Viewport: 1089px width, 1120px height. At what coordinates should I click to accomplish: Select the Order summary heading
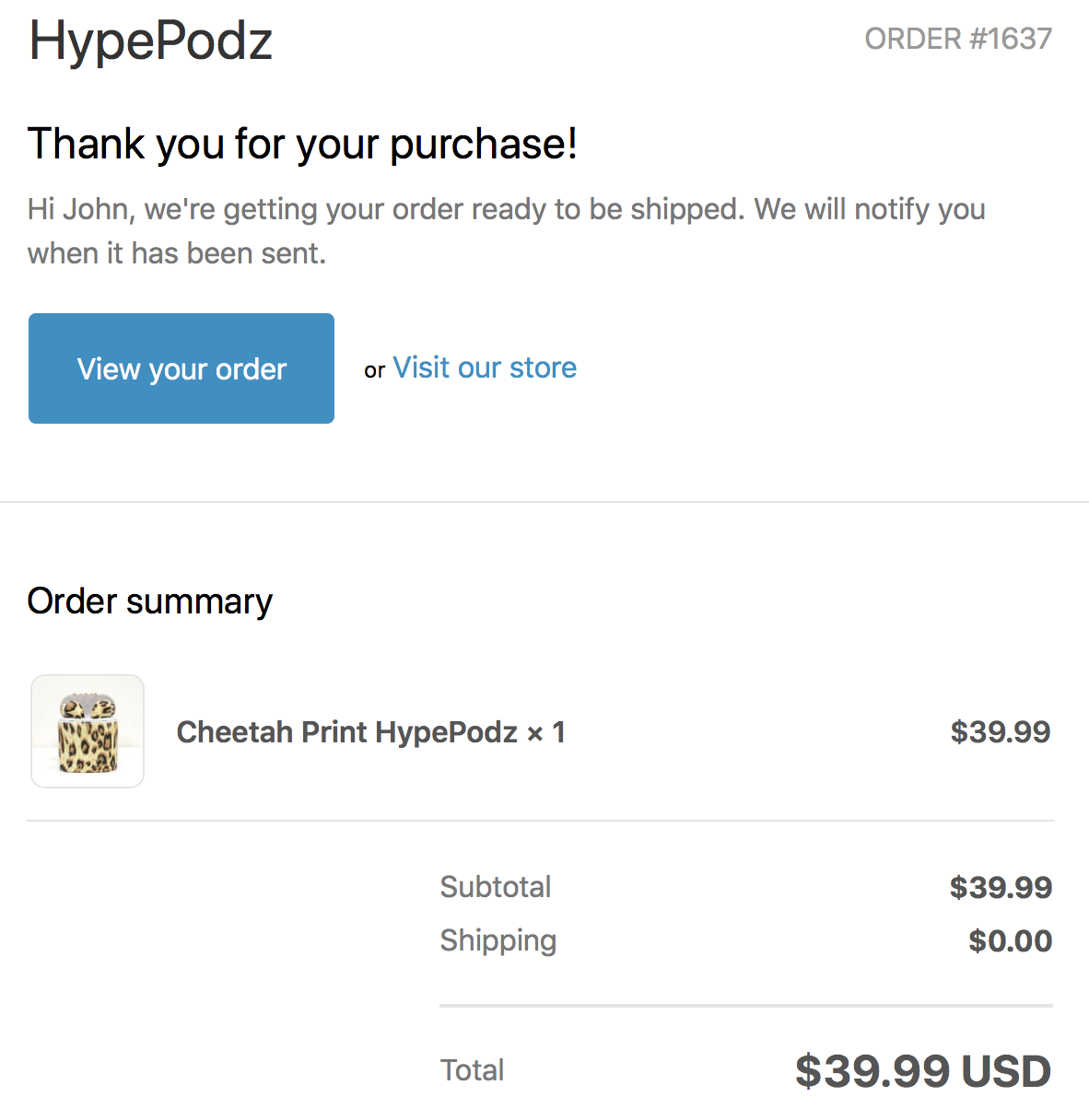point(150,601)
